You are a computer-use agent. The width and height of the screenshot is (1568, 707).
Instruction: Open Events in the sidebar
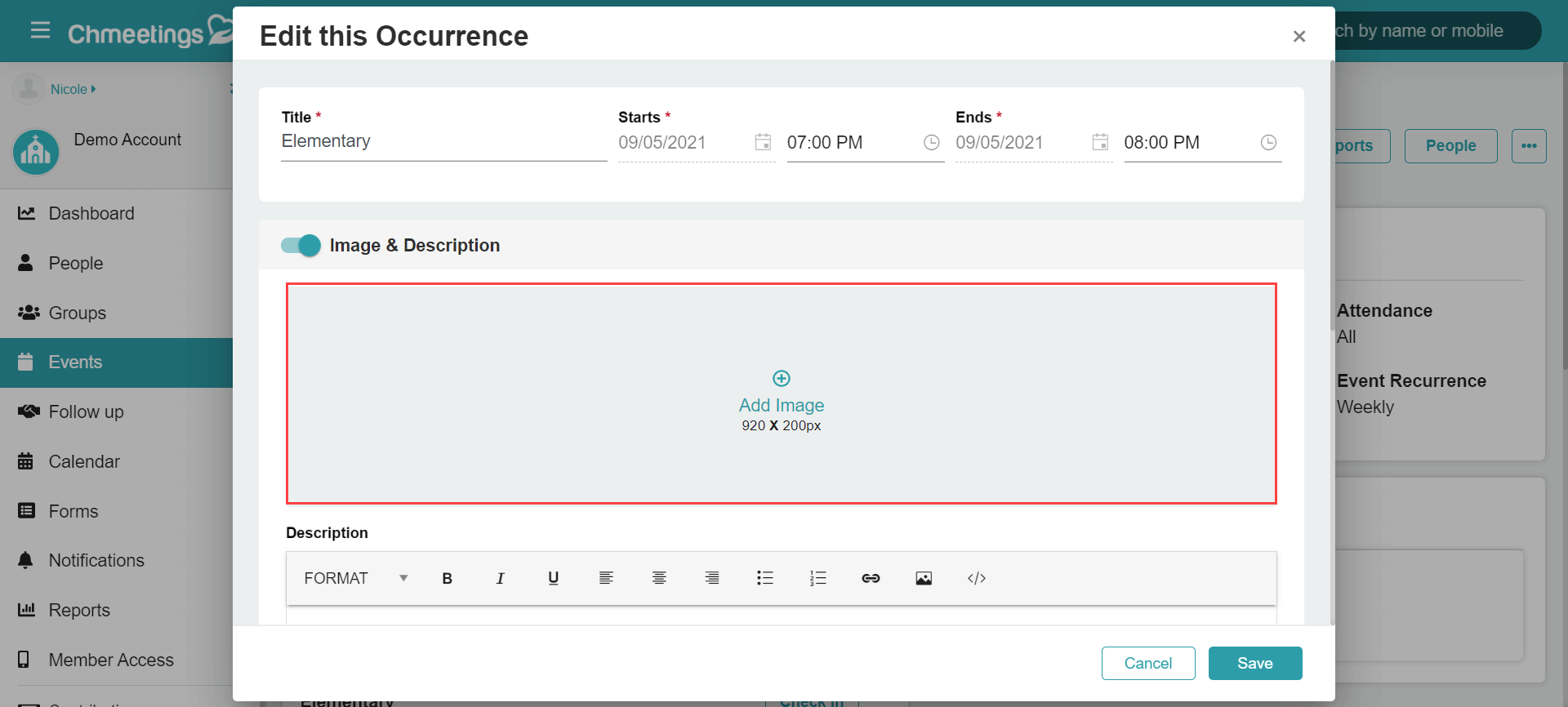pyautogui.click(x=116, y=362)
